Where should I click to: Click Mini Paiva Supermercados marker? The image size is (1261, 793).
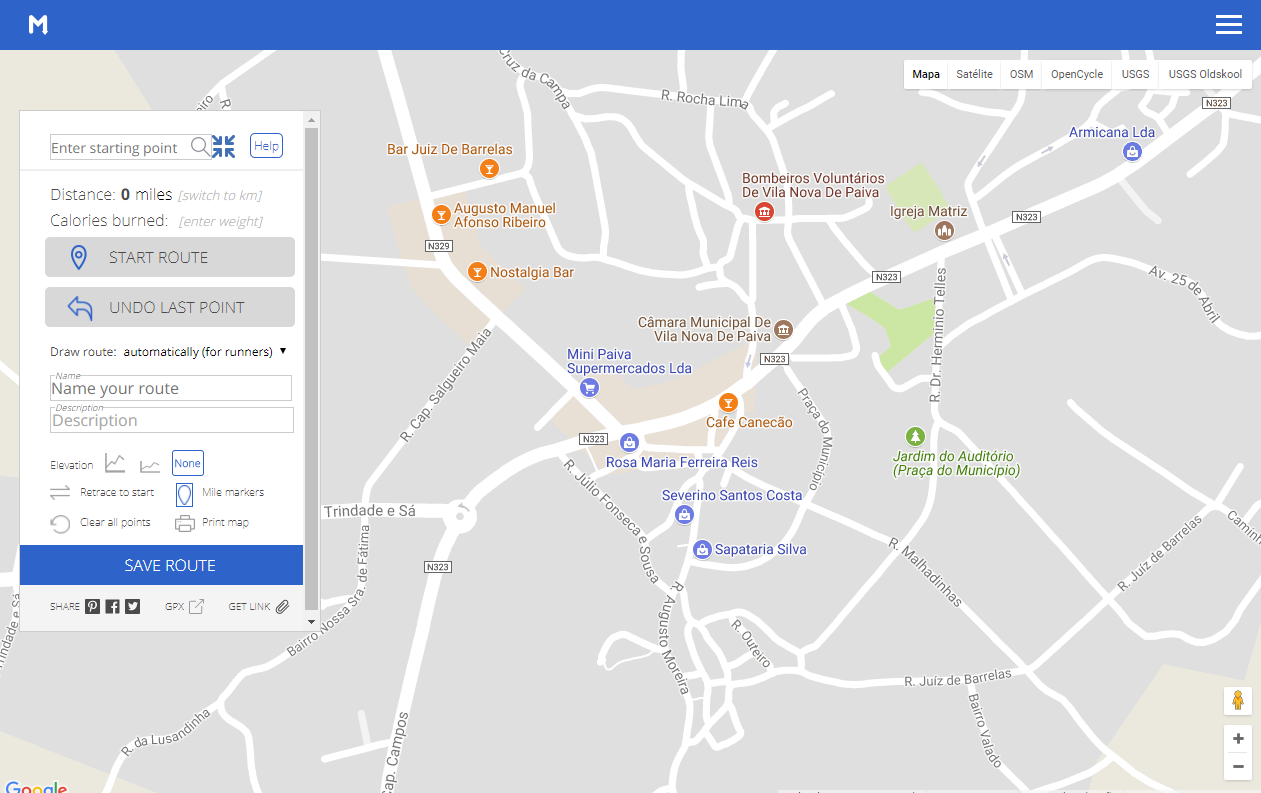coord(589,388)
